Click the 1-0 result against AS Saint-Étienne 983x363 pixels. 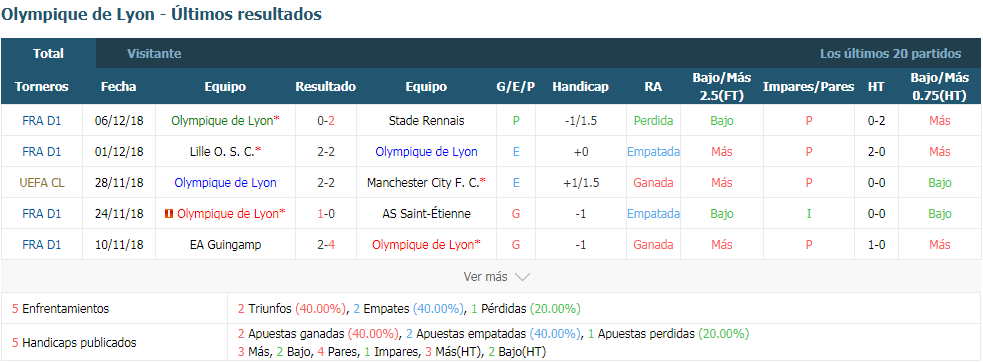(326, 214)
